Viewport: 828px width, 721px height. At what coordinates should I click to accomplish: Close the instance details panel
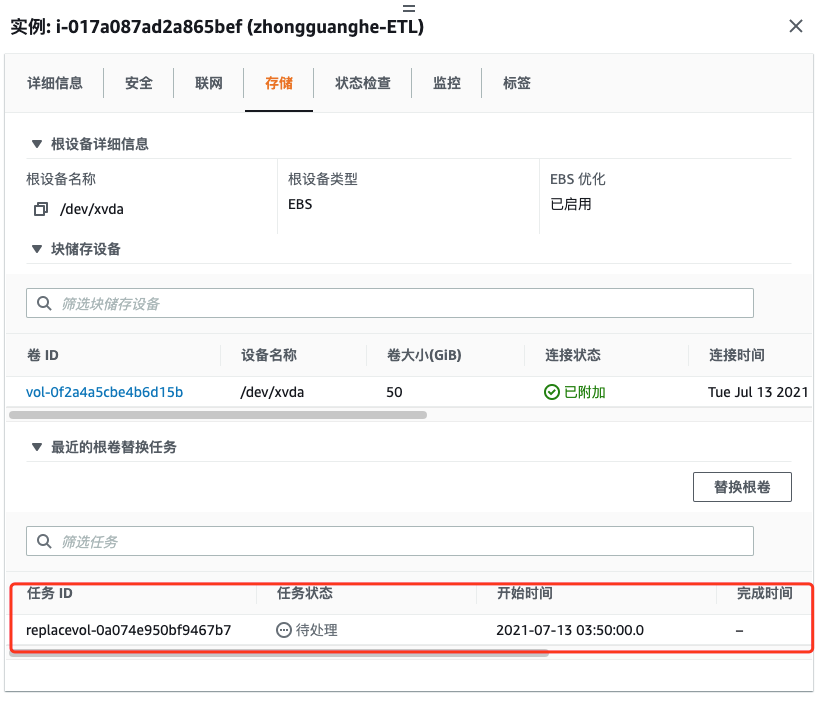[x=796, y=26]
